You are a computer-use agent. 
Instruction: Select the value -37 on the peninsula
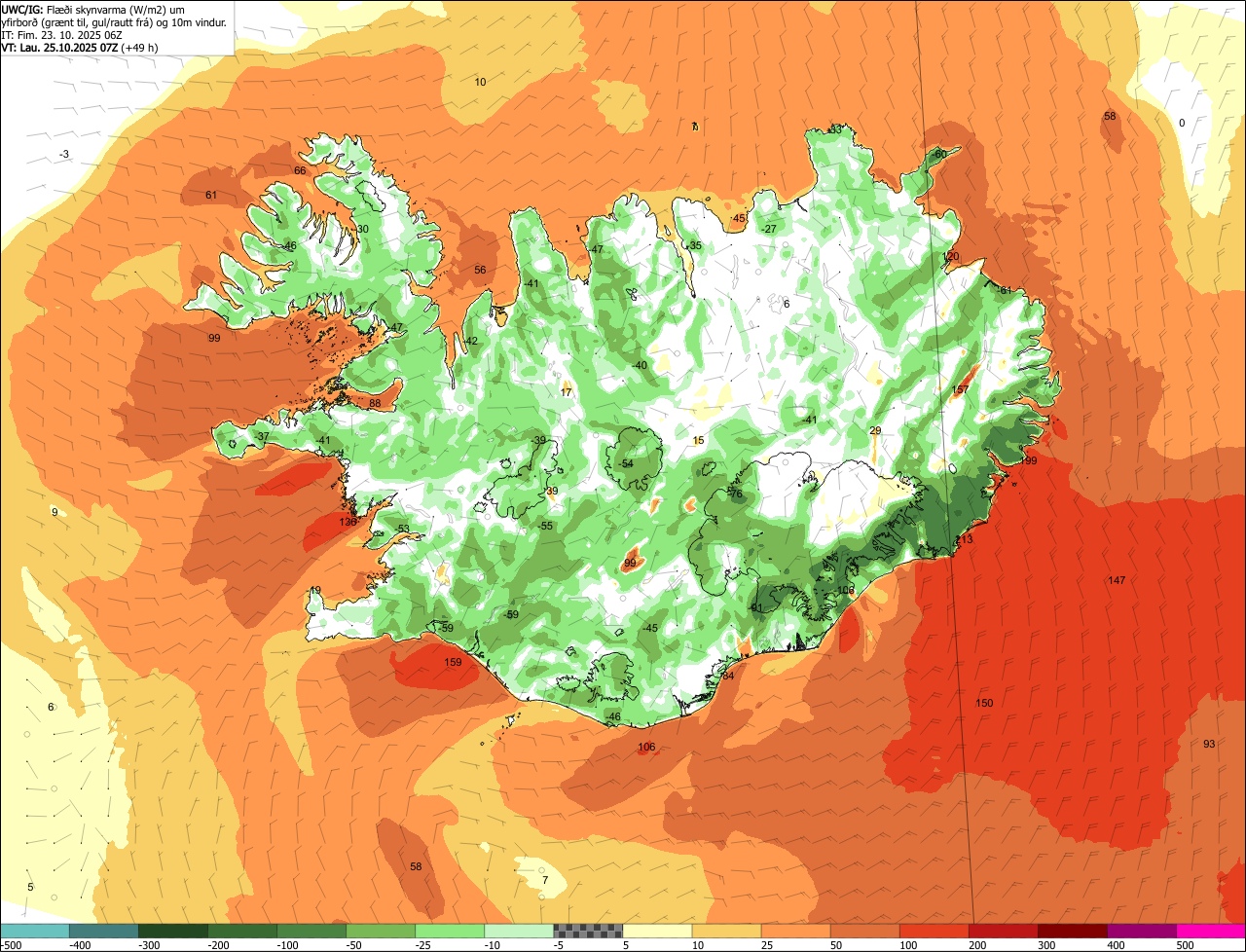263,436
